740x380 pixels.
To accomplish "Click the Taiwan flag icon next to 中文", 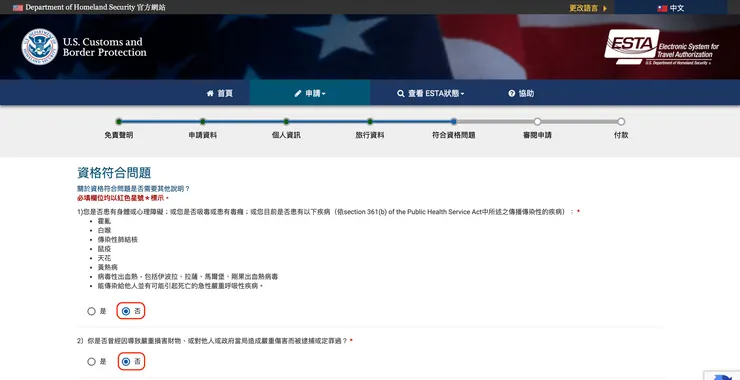I will (x=663, y=8).
